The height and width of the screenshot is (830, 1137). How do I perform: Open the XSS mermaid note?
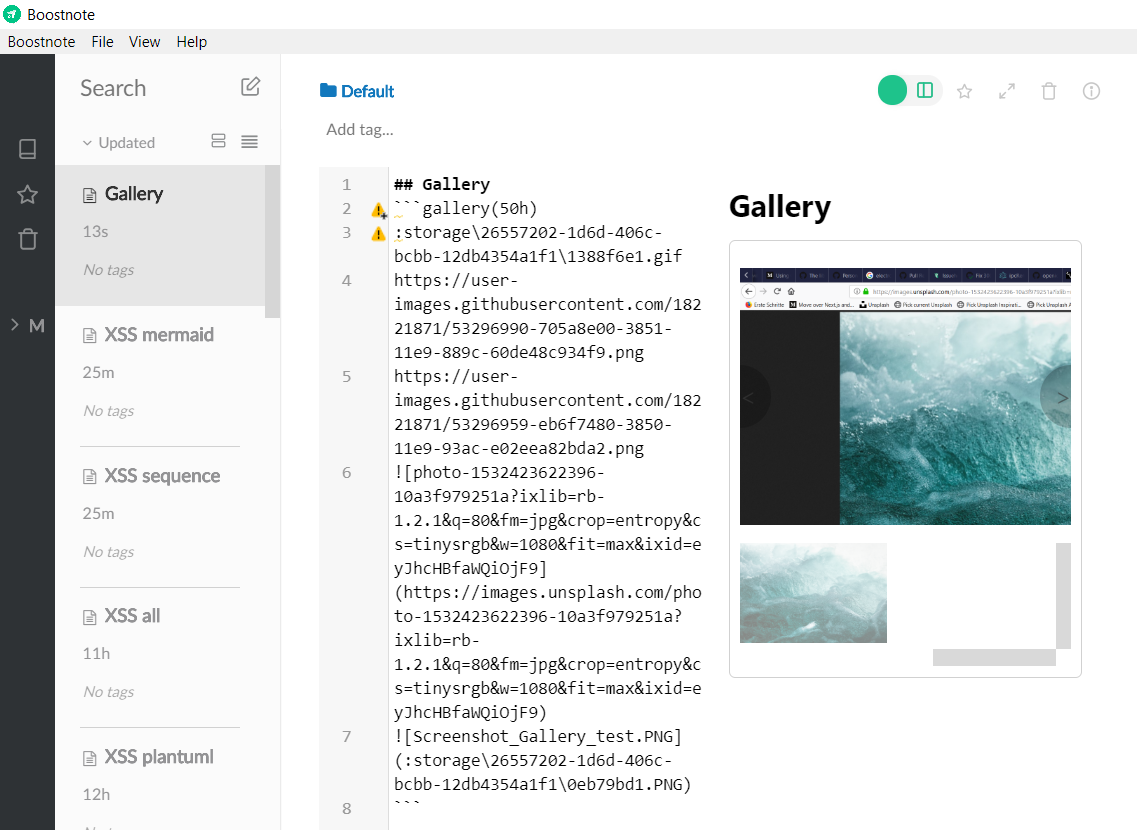(160, 376)
